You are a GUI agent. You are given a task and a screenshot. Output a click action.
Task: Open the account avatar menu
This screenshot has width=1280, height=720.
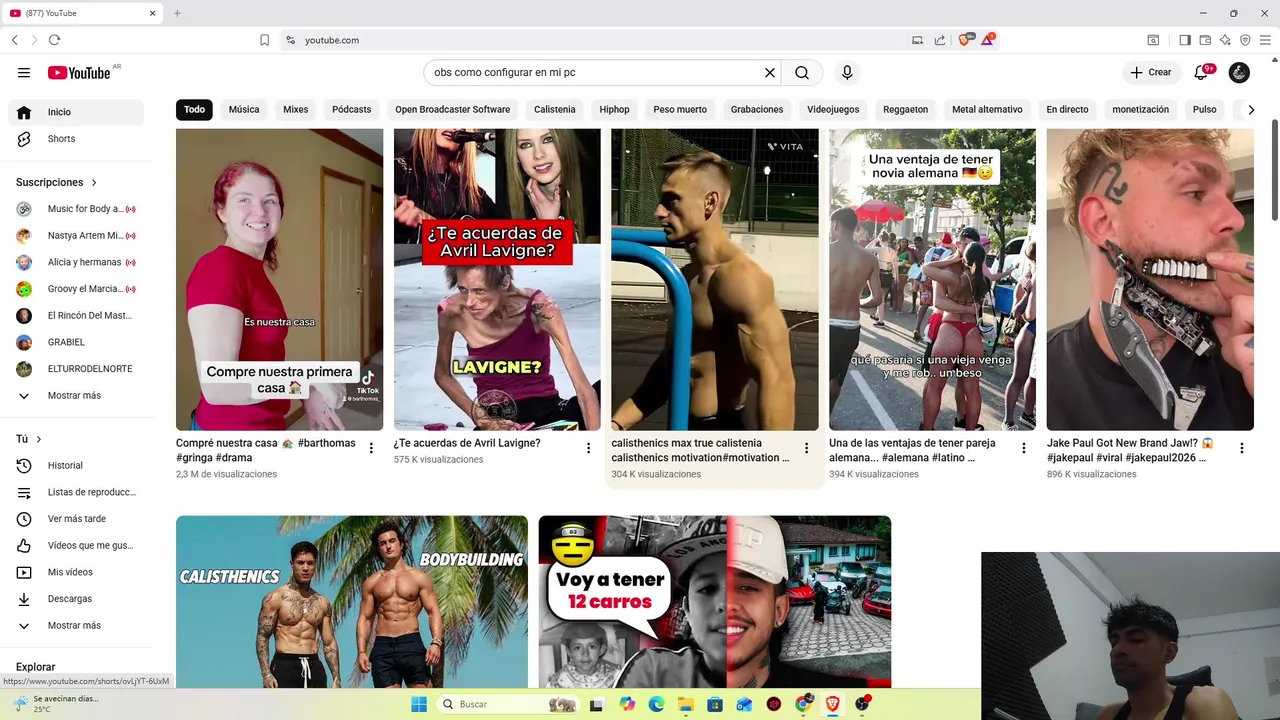pos(1239,72)
